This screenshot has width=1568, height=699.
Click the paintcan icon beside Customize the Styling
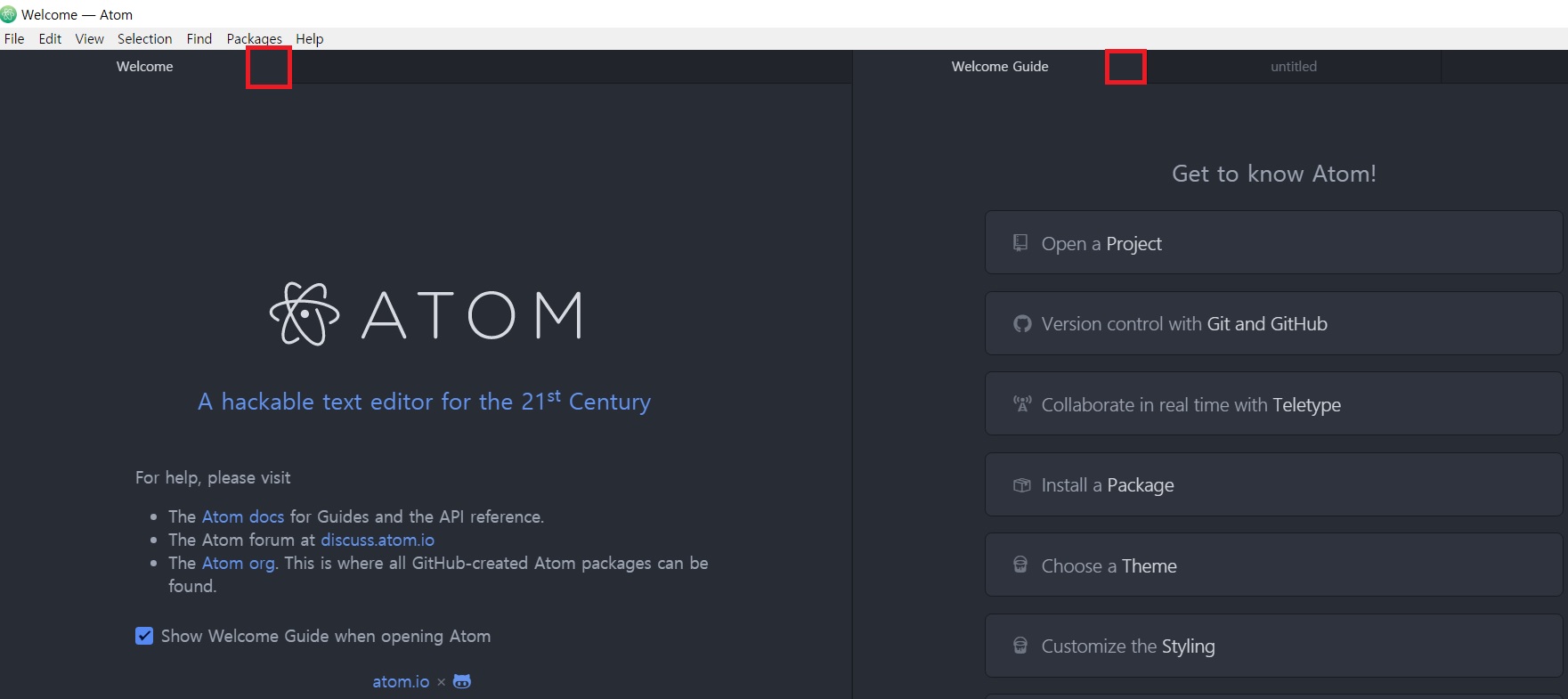(x=1020, y=645)
